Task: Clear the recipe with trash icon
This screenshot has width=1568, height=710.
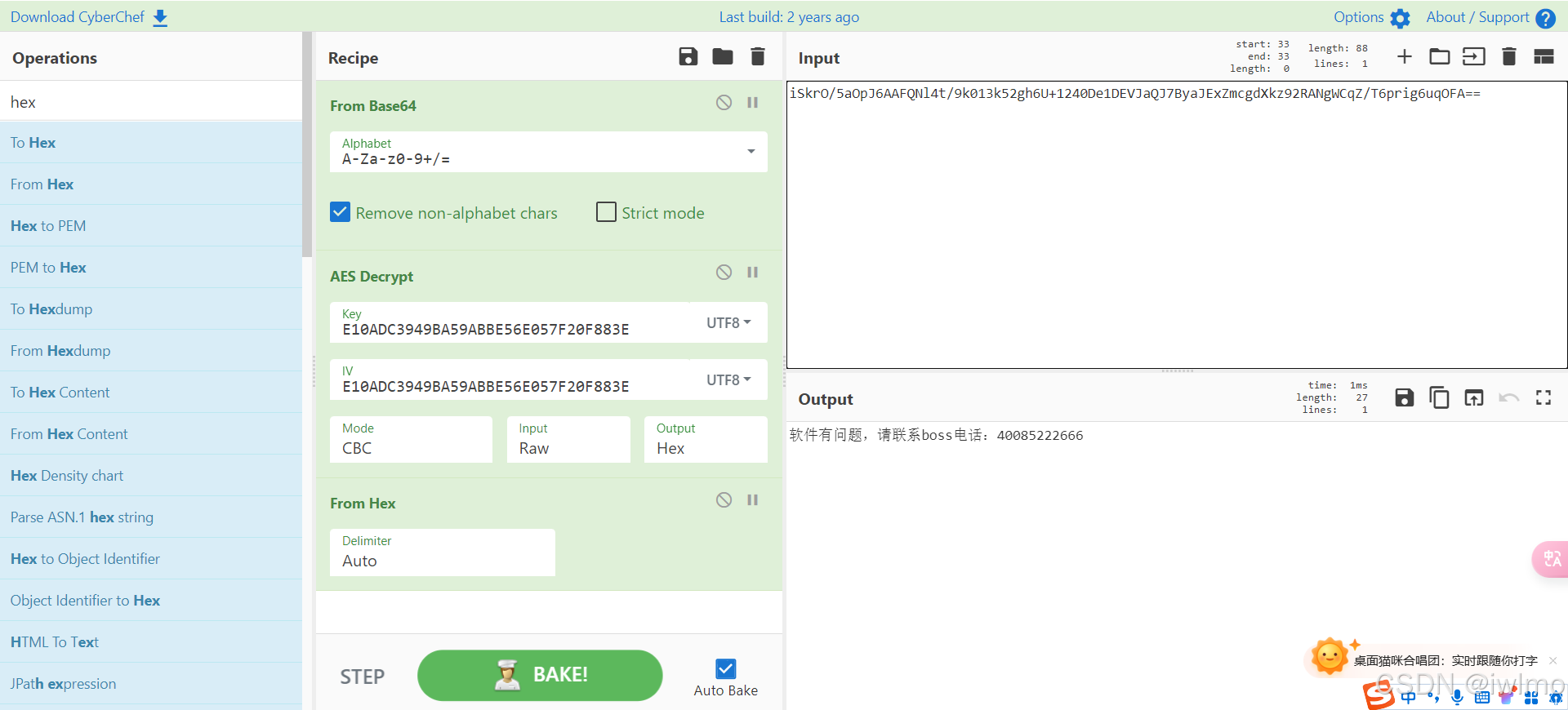Action: pos(758,56)
